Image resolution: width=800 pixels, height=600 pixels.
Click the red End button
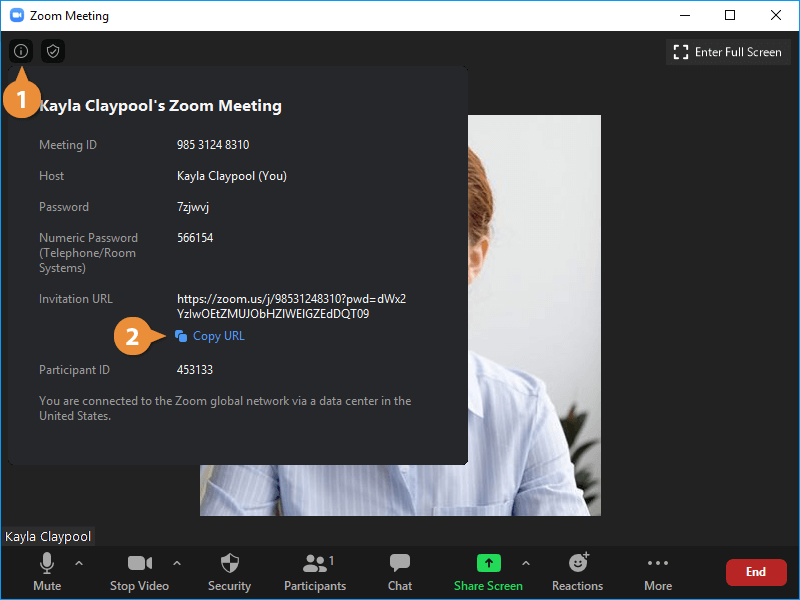(755, 572)
